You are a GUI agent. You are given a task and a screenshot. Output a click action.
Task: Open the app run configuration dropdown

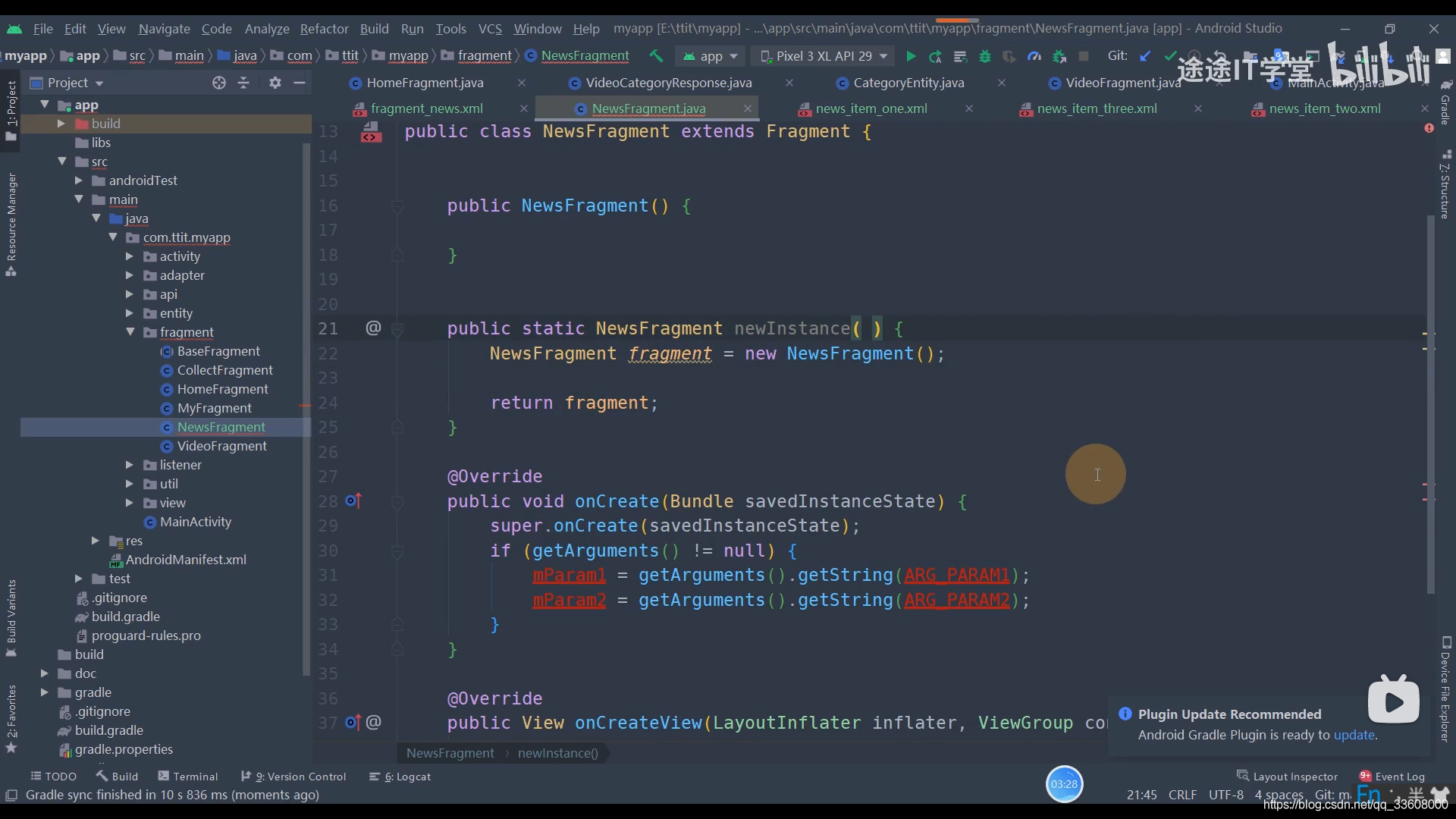[710, 56]
